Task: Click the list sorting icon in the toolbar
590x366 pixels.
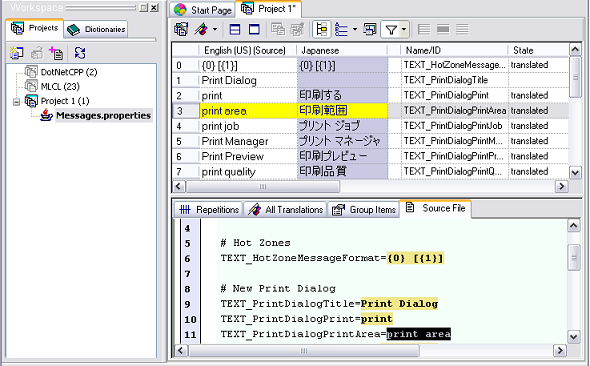Action: point(341,29)
